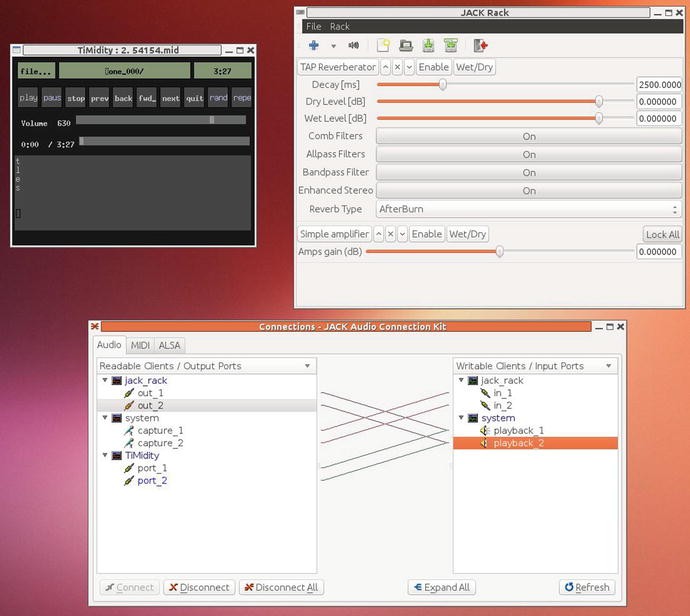Click the Decay [ms] slider handle
The height and width of the screenshot is (616, 690).
pyautogui.click(x=443, y=84)
